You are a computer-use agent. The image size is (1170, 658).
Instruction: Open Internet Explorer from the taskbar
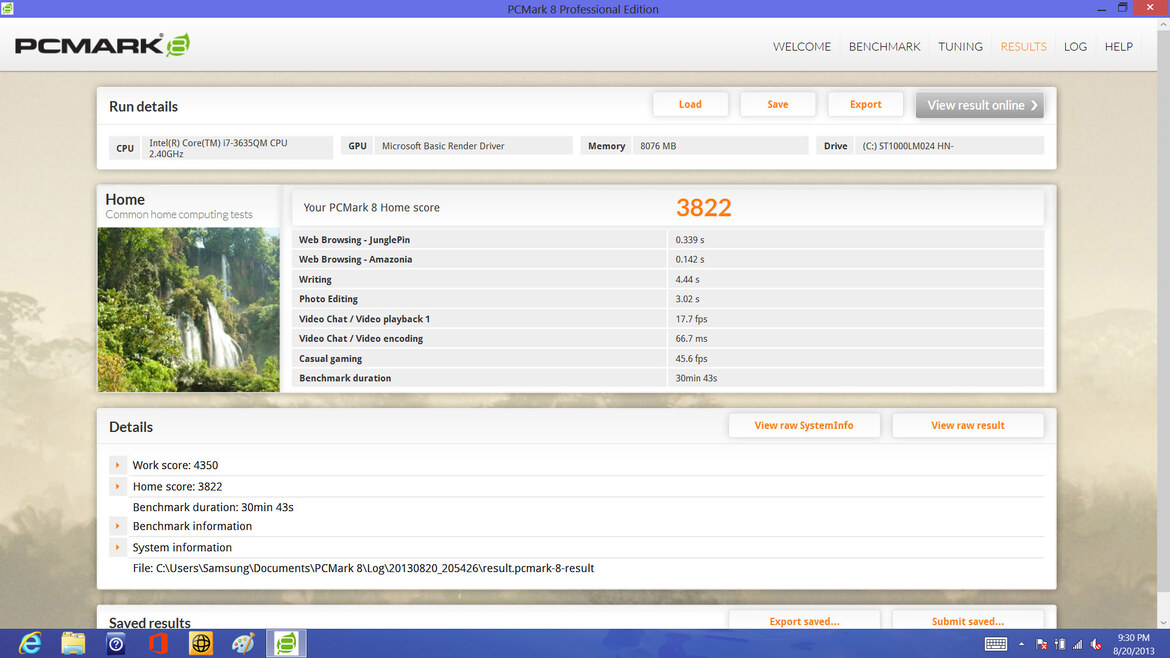coord(30,643)
